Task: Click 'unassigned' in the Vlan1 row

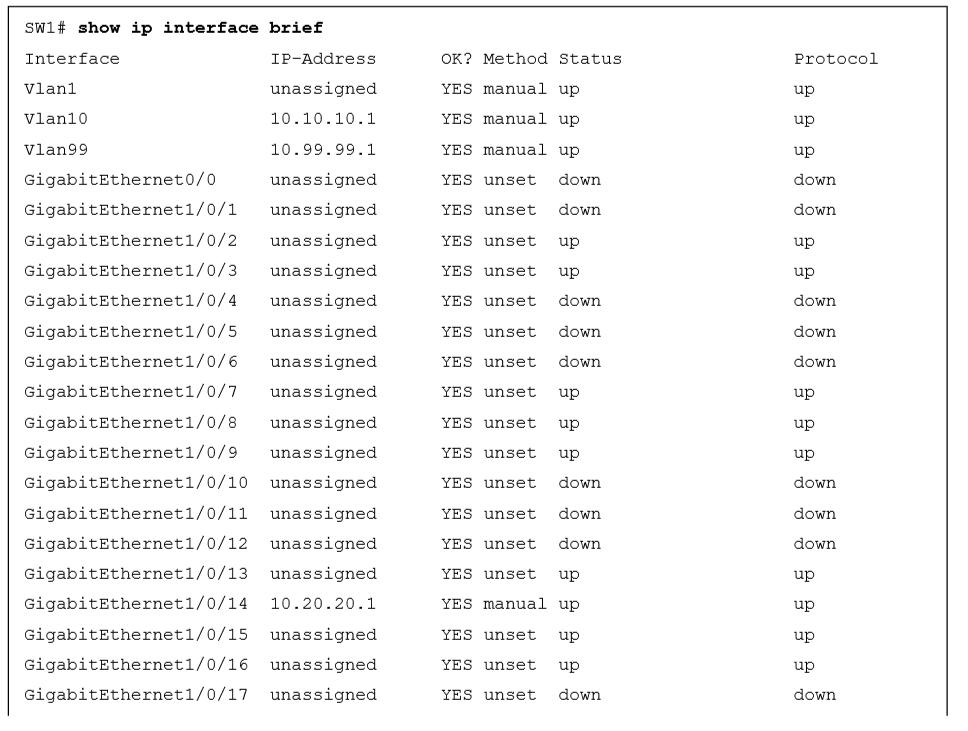Action: coord(323,90)
